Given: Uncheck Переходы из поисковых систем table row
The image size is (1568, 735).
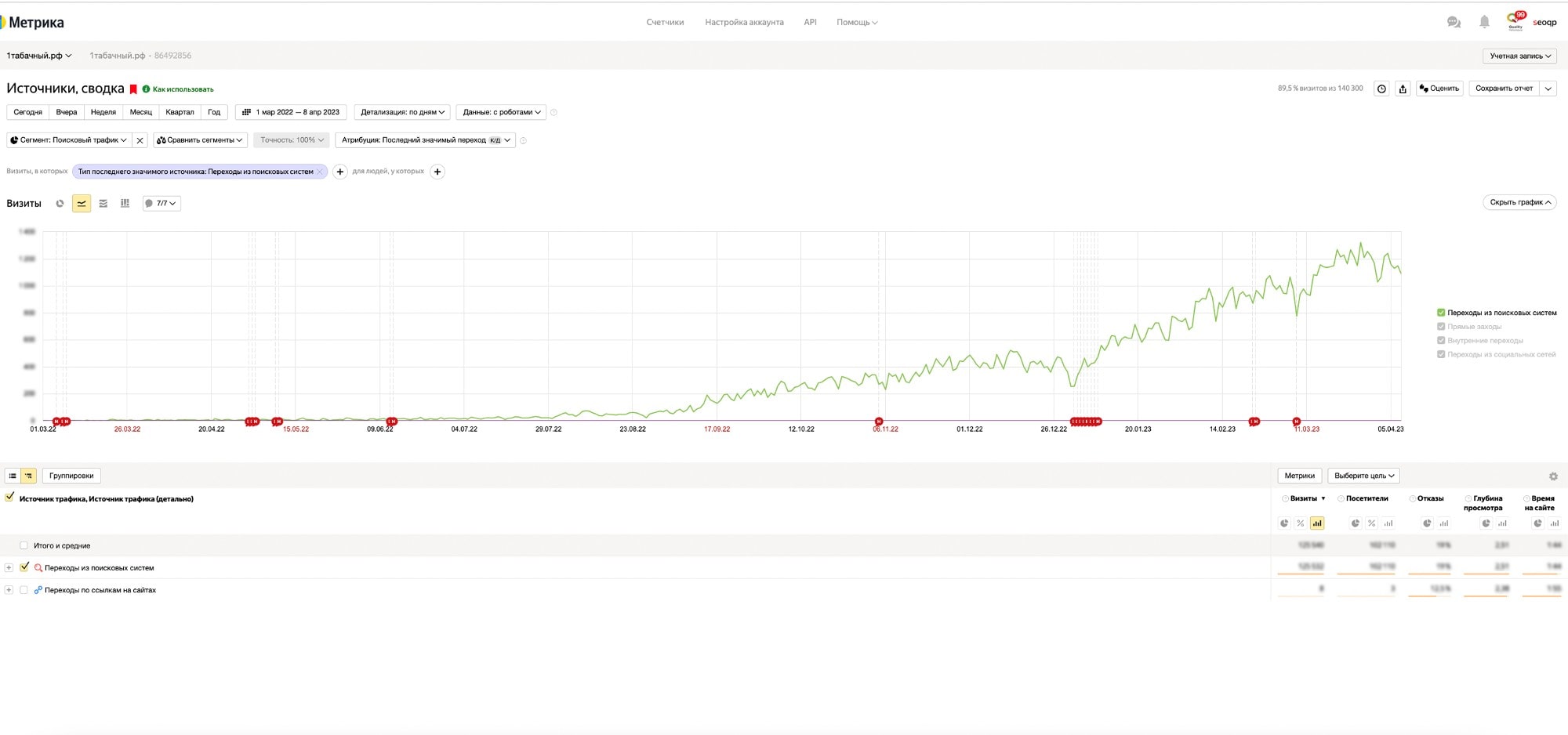Looking at the screenshot, I should click(24, 567).
